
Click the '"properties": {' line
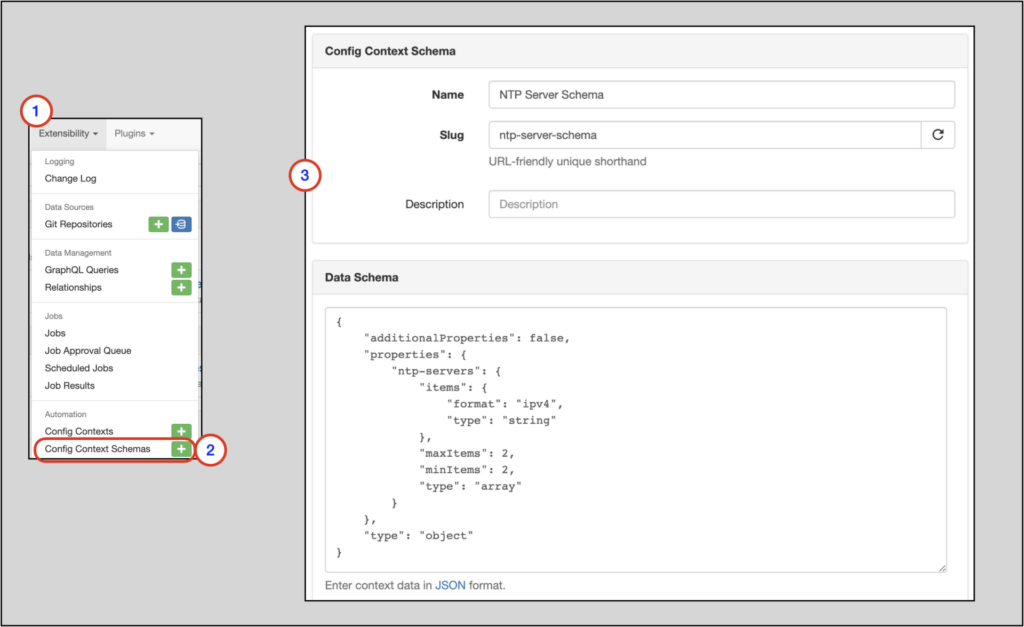(415, 355)
